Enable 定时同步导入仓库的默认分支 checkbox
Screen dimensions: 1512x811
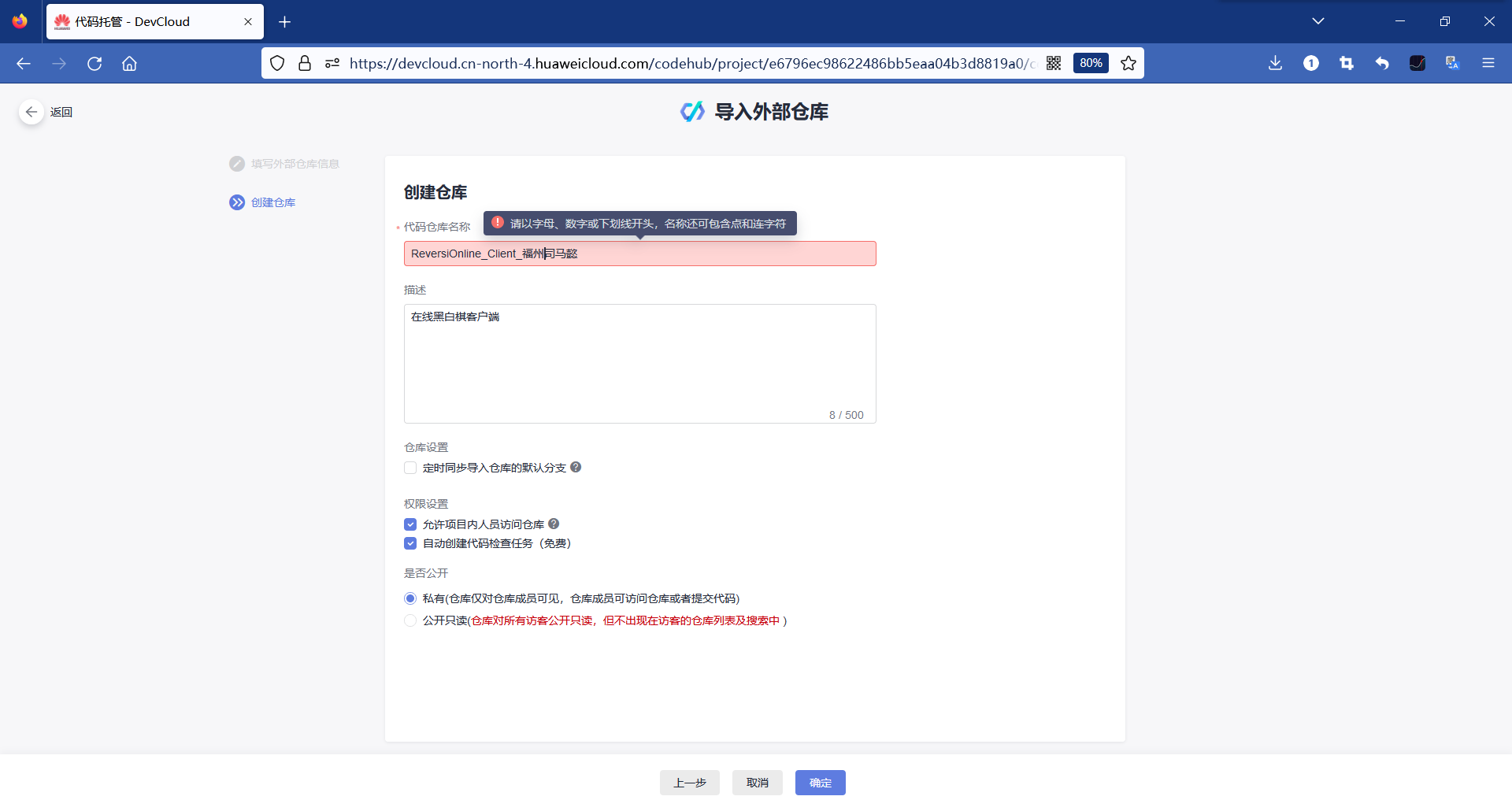click(410, 467)
